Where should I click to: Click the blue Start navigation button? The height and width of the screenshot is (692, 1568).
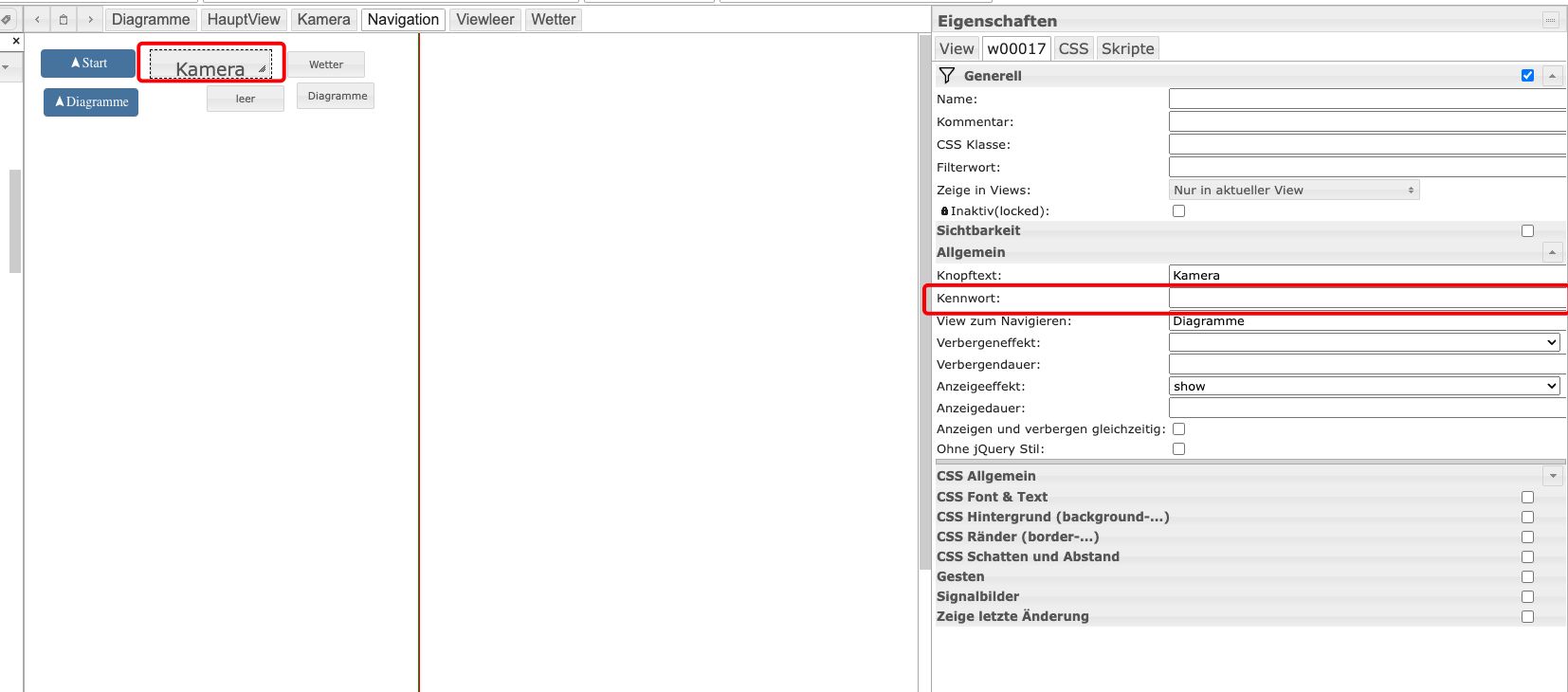(88, 64)
